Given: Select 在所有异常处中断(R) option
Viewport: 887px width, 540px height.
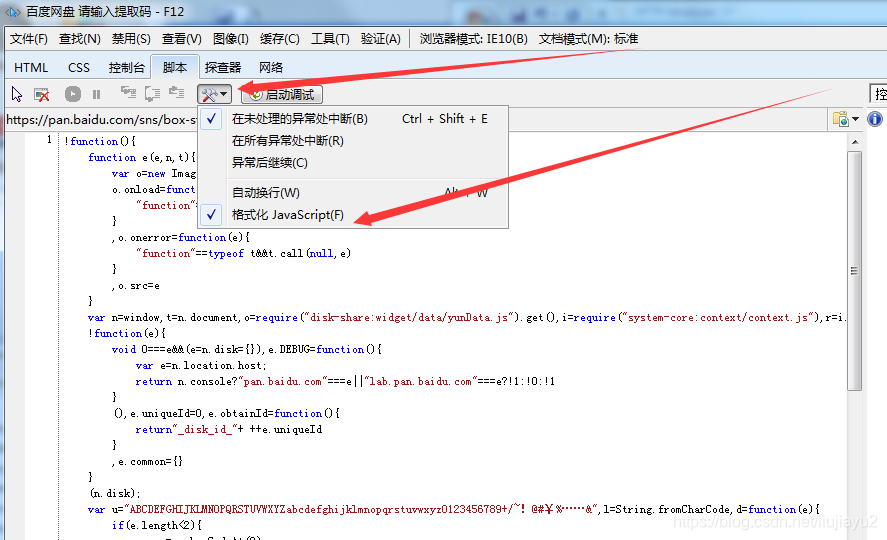Looking at the screenshot, I should pos(353,141).
